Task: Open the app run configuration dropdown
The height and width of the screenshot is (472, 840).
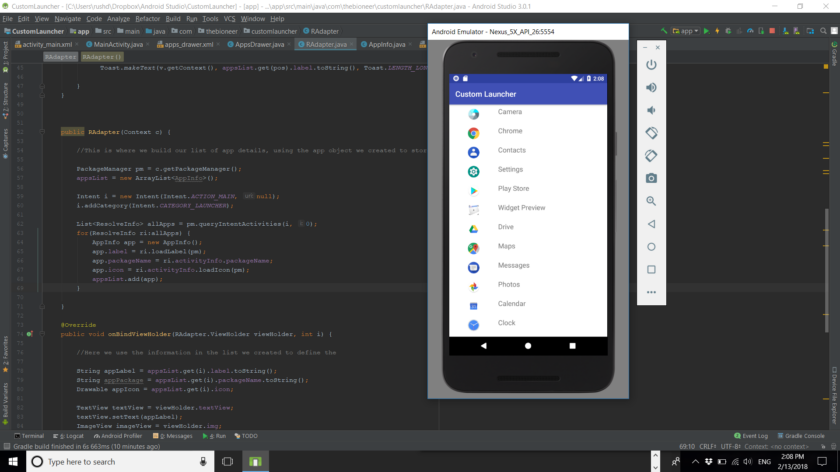Action: [x=687, y=31]
